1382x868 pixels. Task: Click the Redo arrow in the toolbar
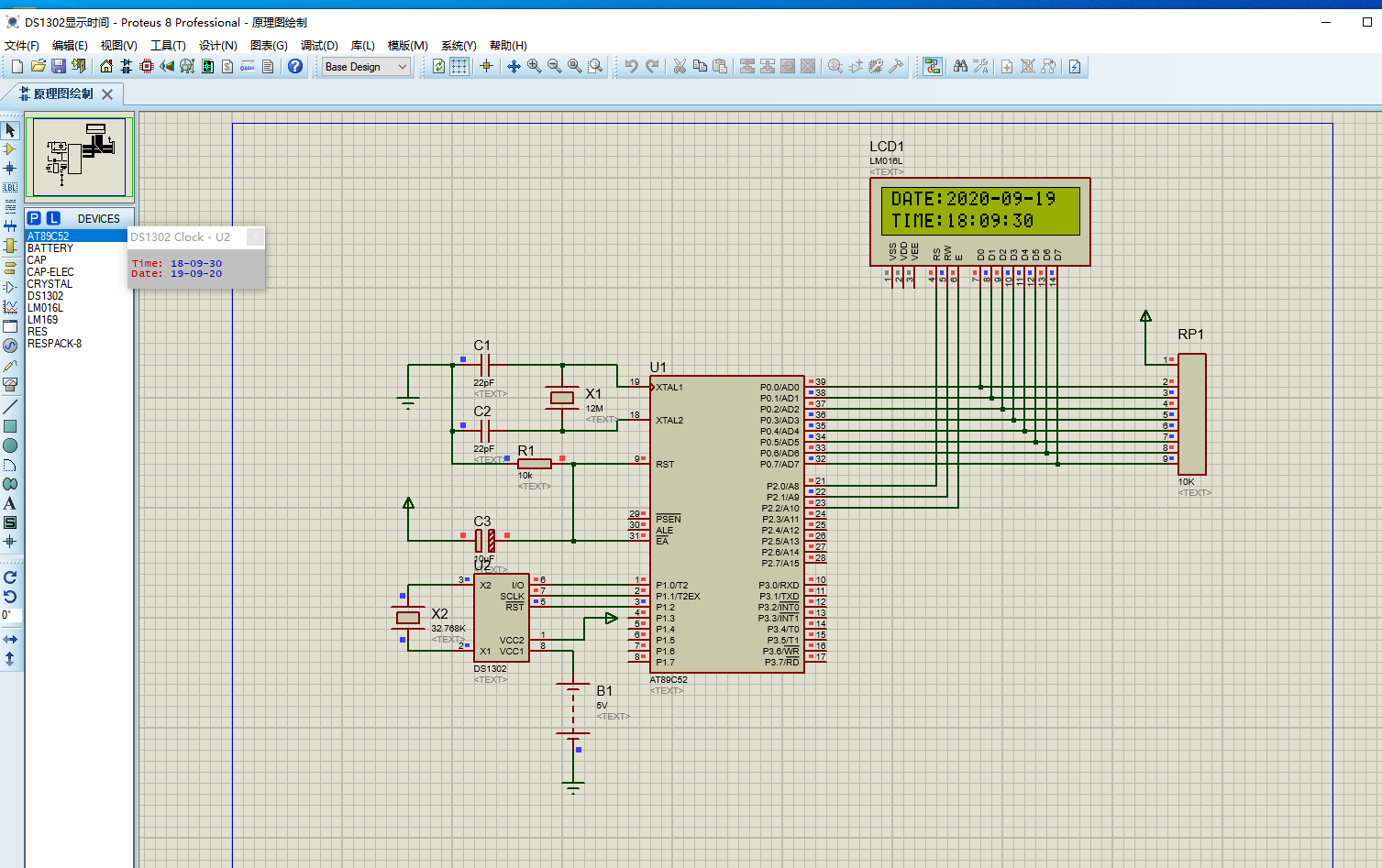click(x=652, y=66)
